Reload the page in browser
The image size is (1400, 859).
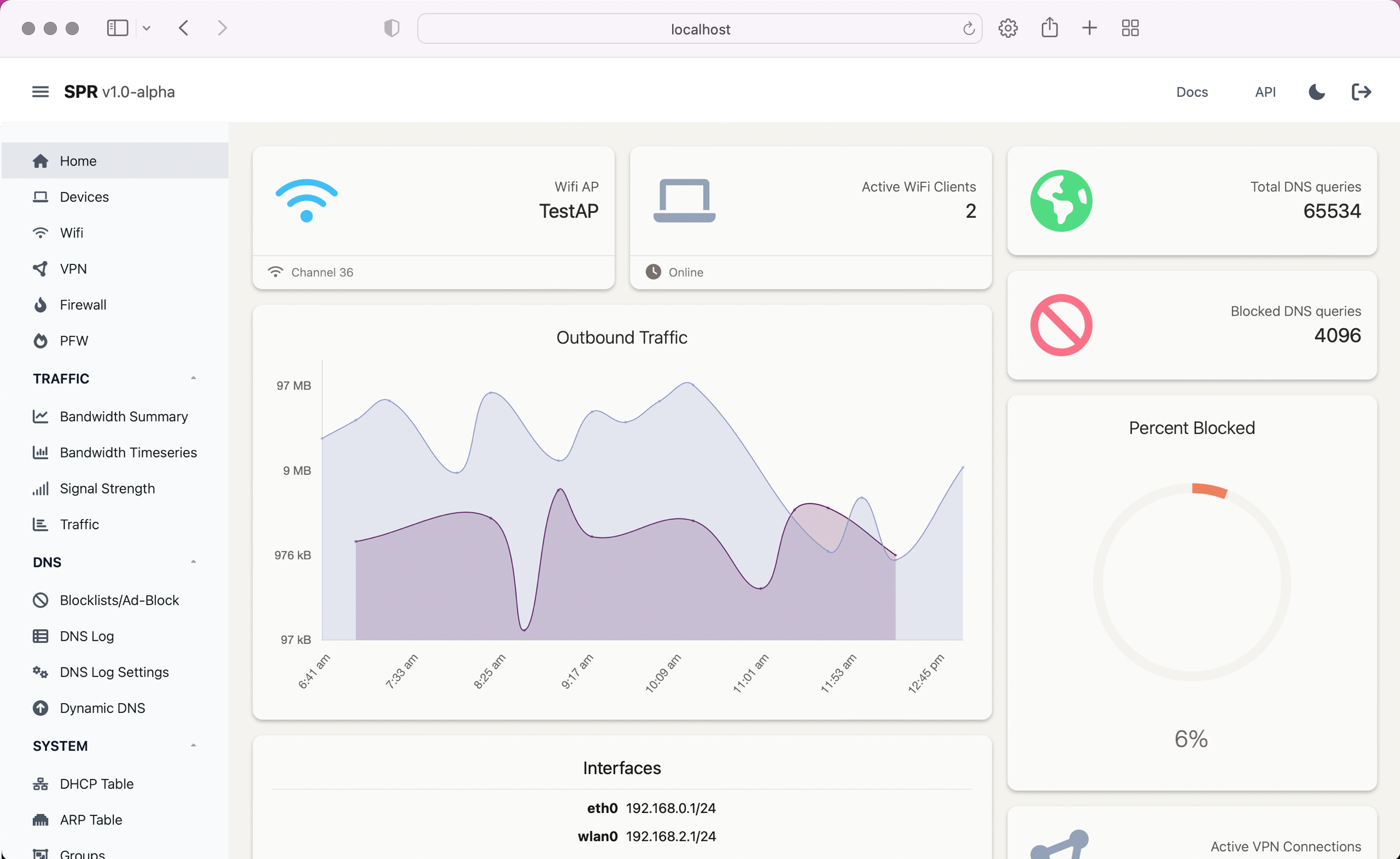(x=968, y=28)
